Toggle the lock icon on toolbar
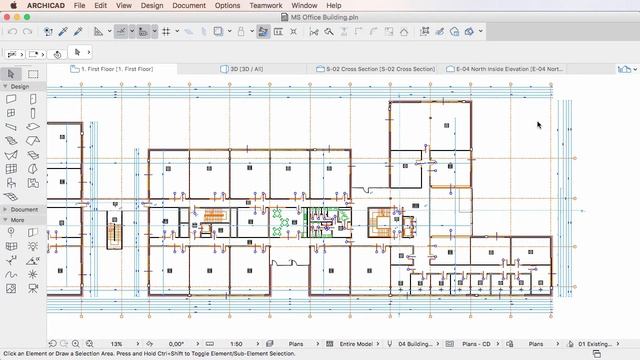Screen dimensions: 640x360 click(241, 31)
